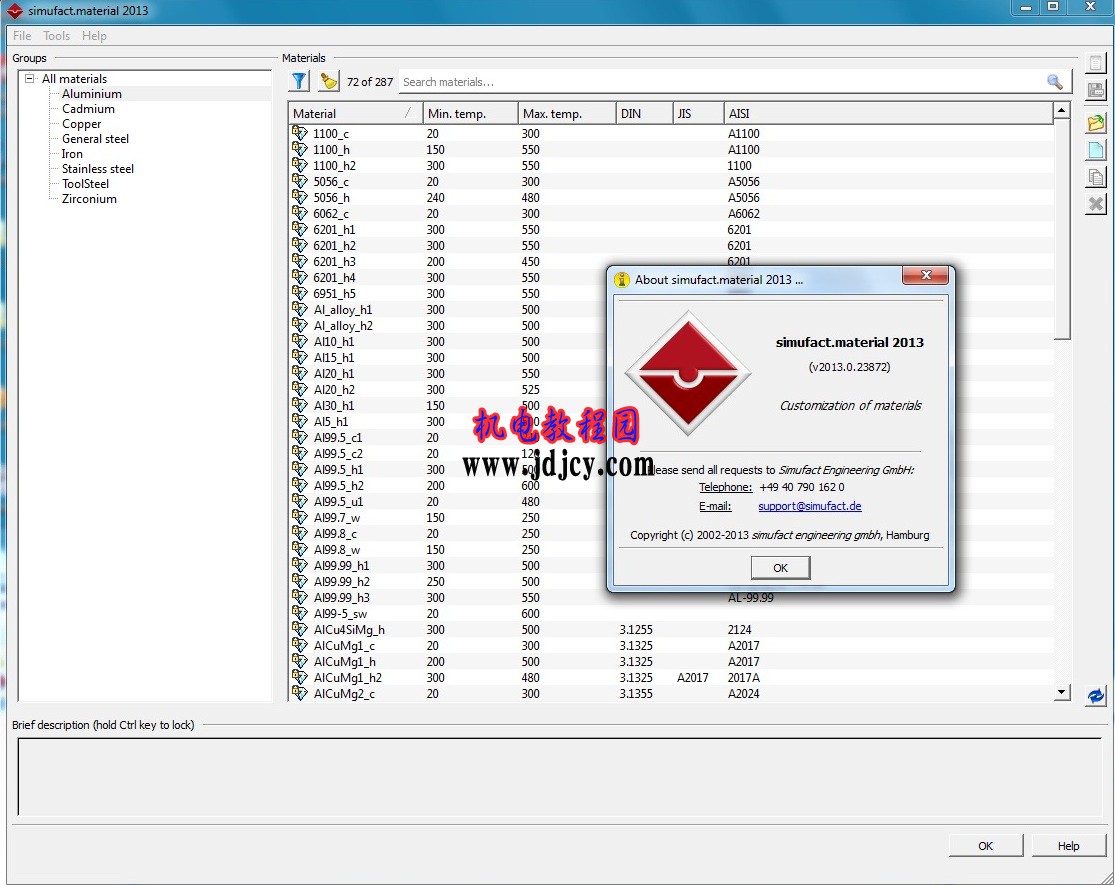Click the material icon of row Al30_h1
1115x885 pixels.
point(299,405)
